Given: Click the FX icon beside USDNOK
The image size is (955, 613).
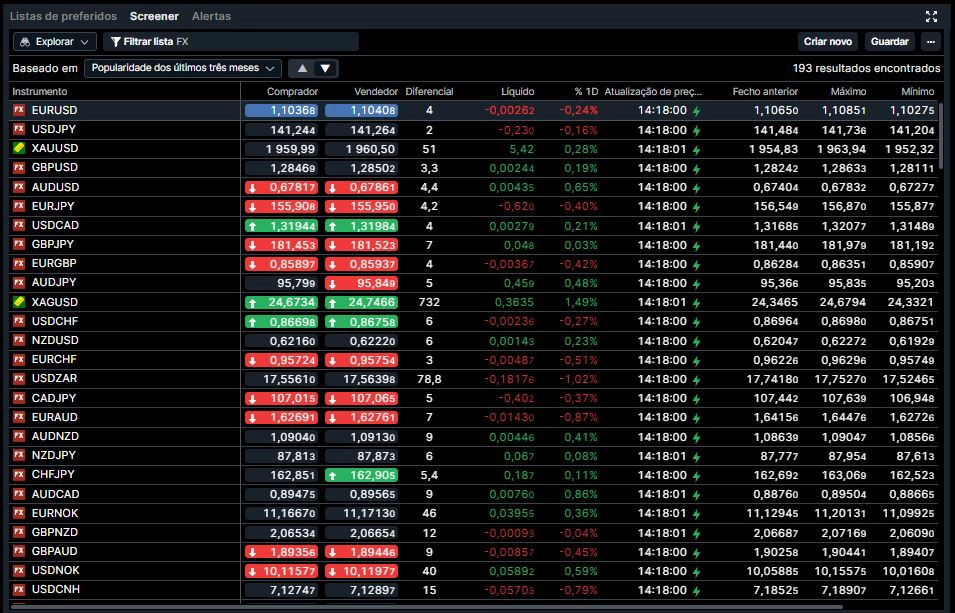Looking at the screenshot, I should pyautogui.click(x=19, y=570).
